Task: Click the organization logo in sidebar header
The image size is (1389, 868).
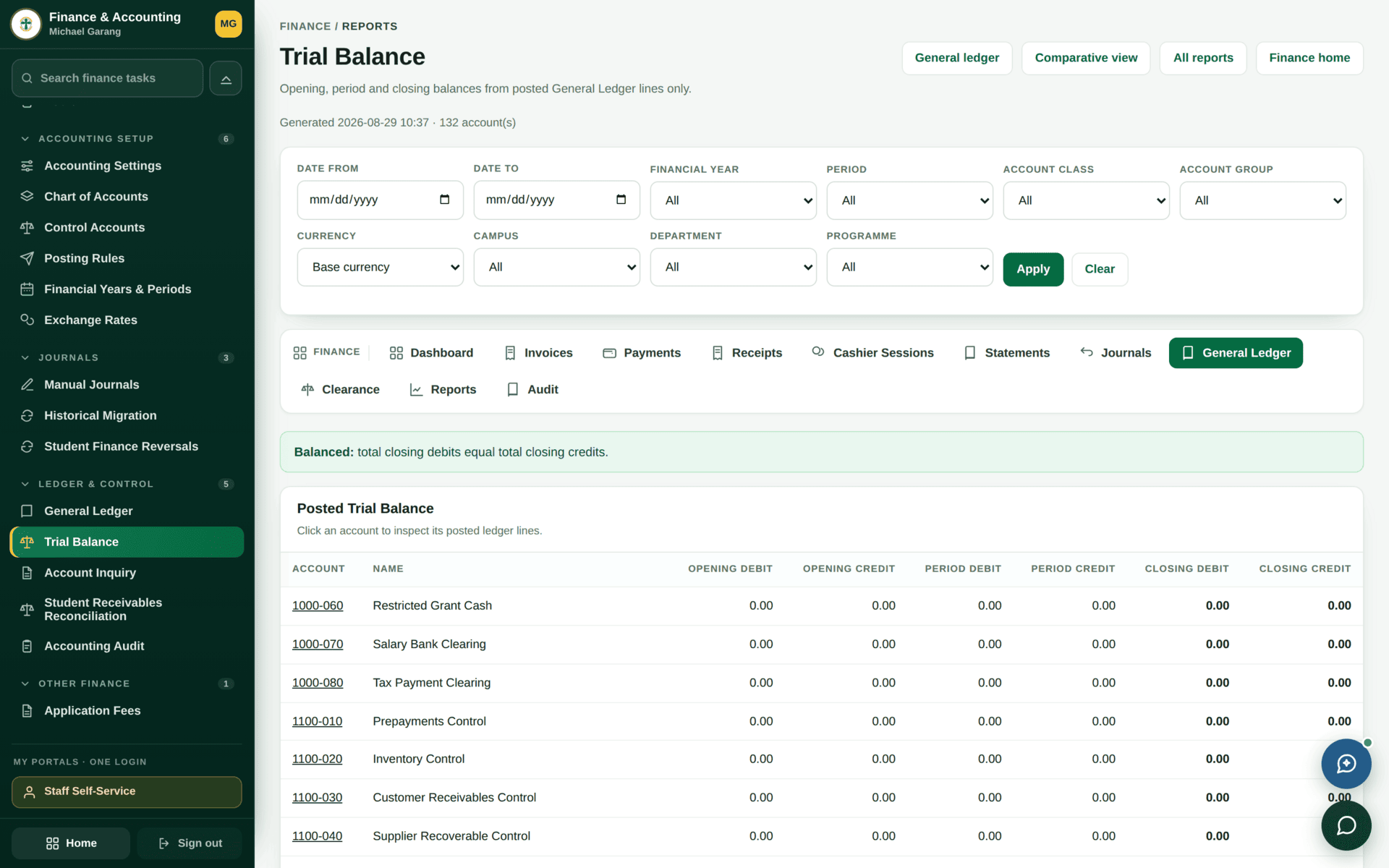Action: 26,24
